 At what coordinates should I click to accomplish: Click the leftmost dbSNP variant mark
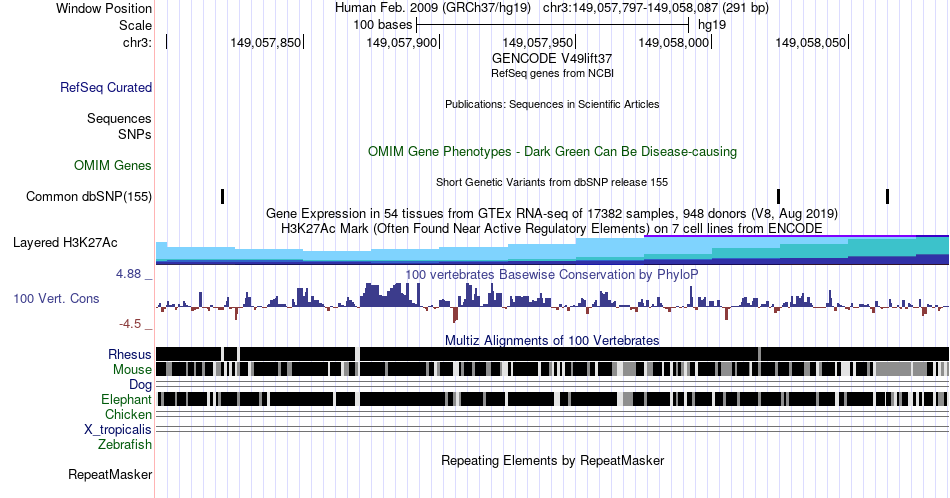222,196
